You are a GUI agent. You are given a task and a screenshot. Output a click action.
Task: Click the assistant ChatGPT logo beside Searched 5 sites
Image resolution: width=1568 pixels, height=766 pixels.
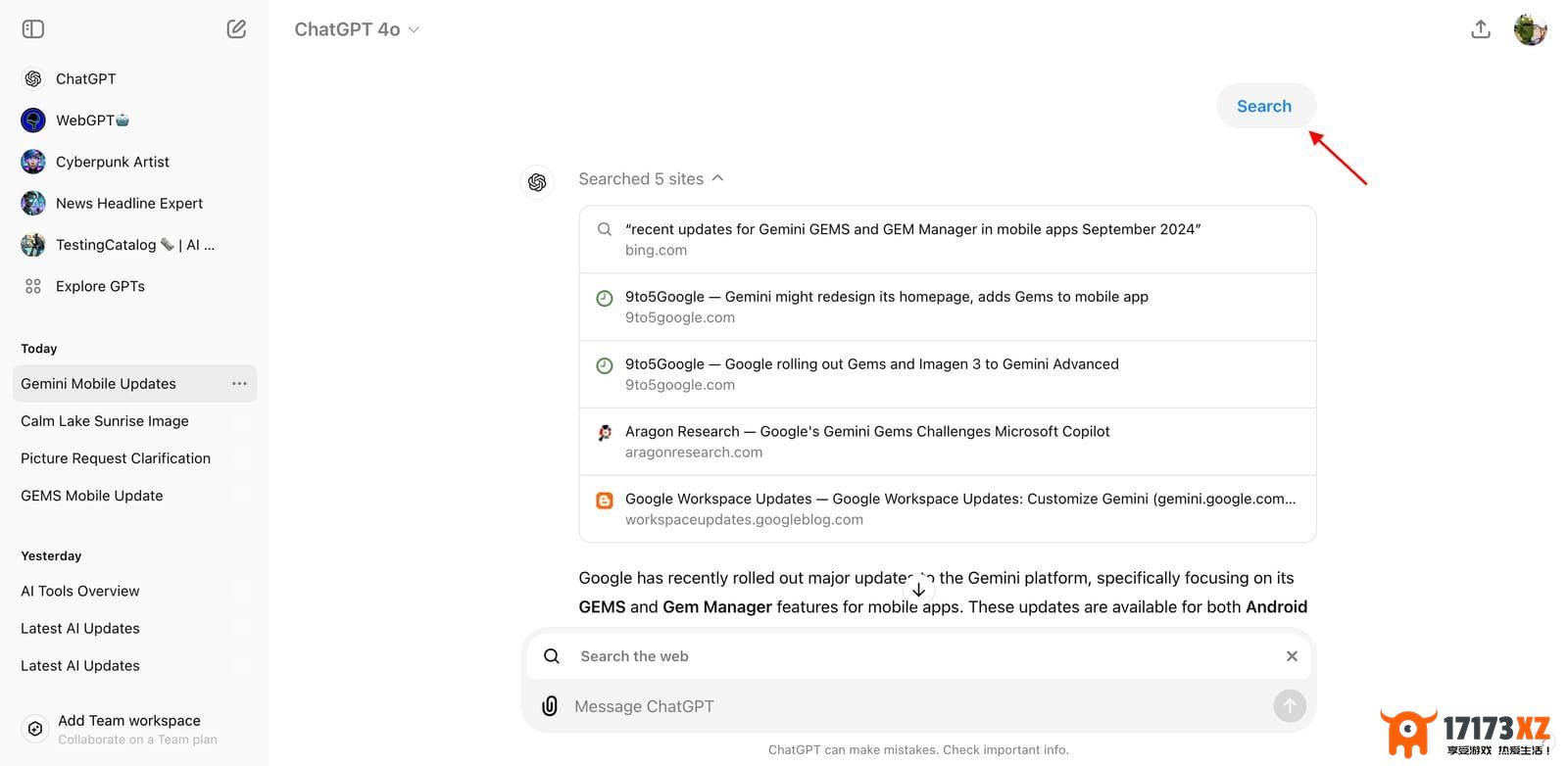[x=537, y=182]
